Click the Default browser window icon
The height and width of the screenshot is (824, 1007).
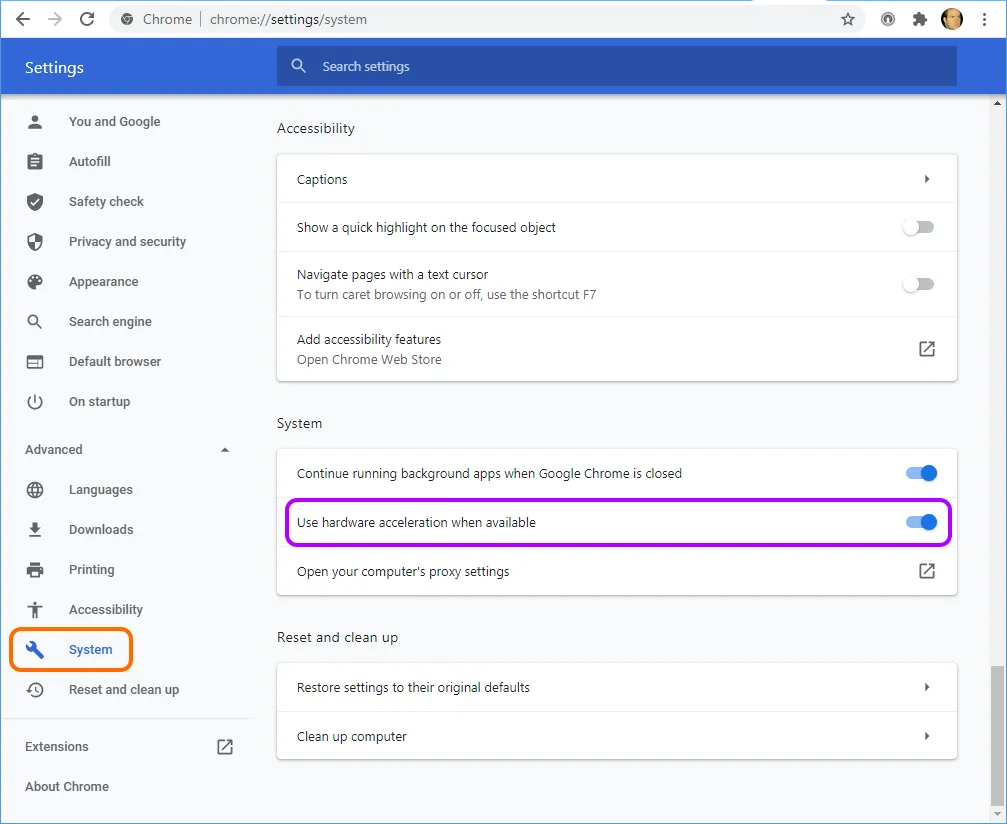click(35, 362)
